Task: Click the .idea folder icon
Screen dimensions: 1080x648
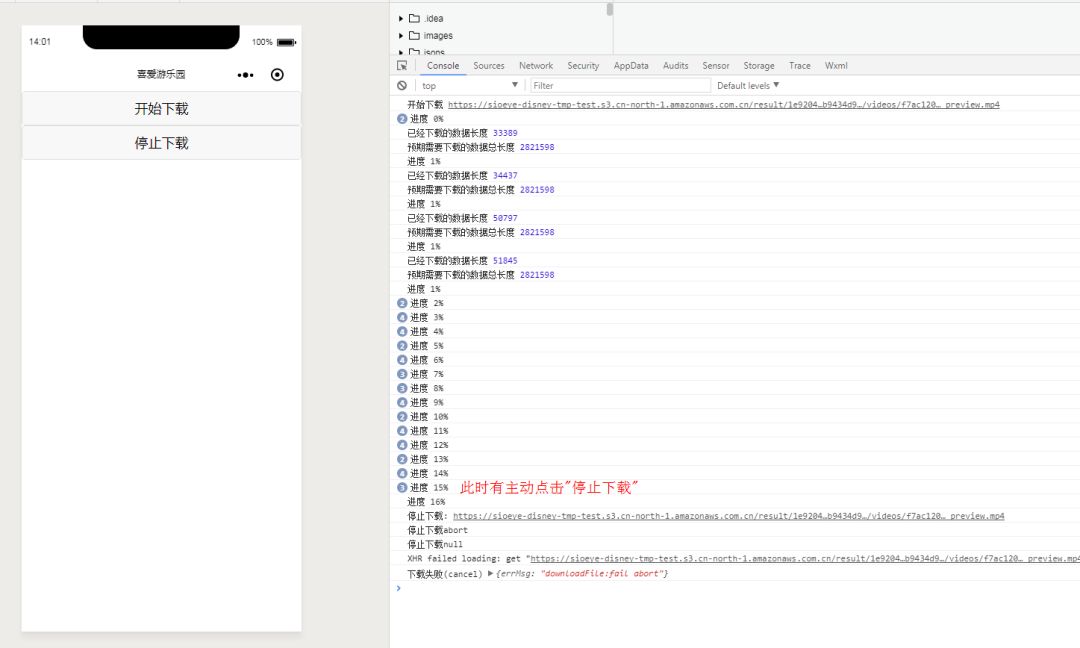Action: coord(415,18)
